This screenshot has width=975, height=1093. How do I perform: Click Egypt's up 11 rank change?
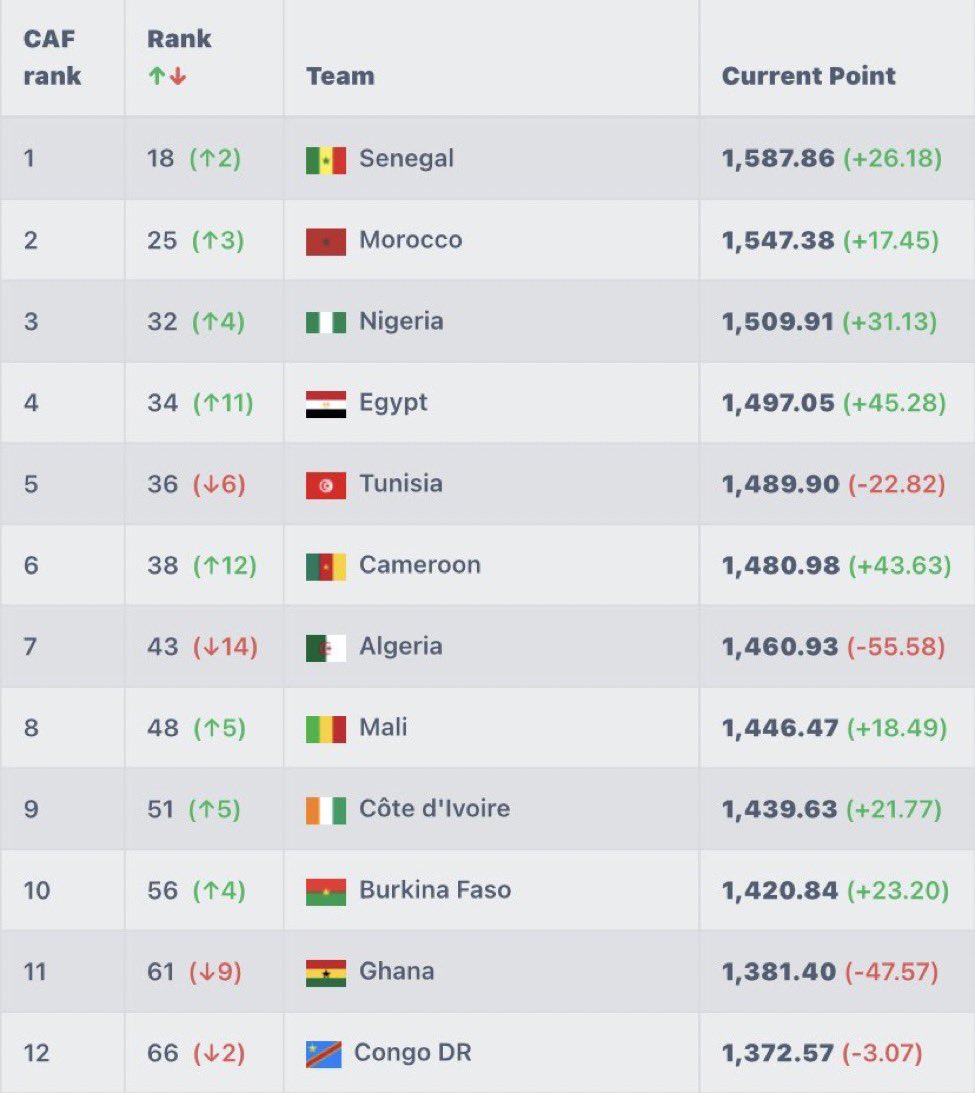(x=223, y=403)
